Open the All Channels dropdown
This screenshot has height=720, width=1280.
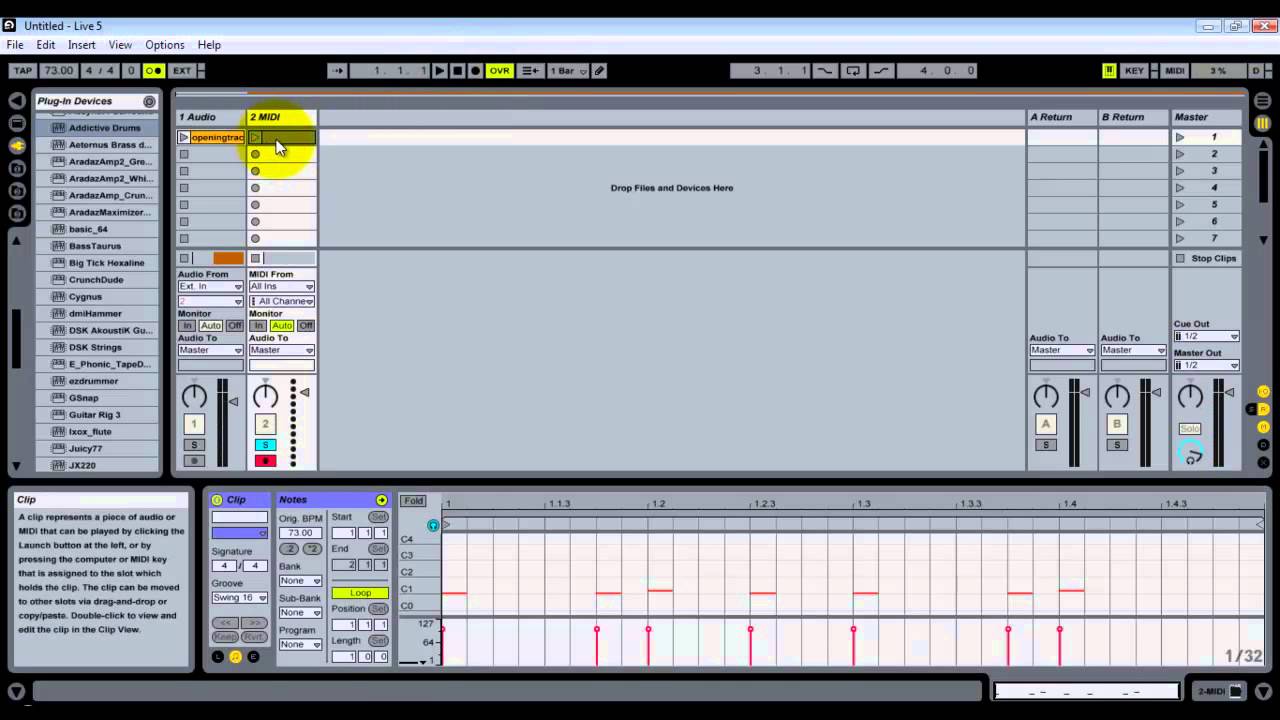point(281,301)
